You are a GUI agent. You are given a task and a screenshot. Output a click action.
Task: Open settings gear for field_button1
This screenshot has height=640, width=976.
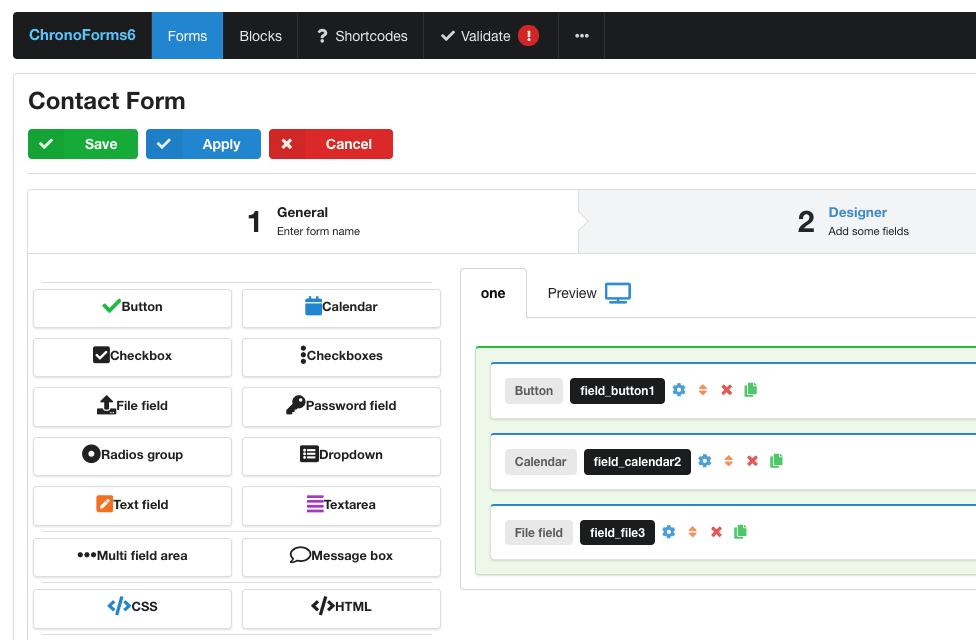point(679,390)
